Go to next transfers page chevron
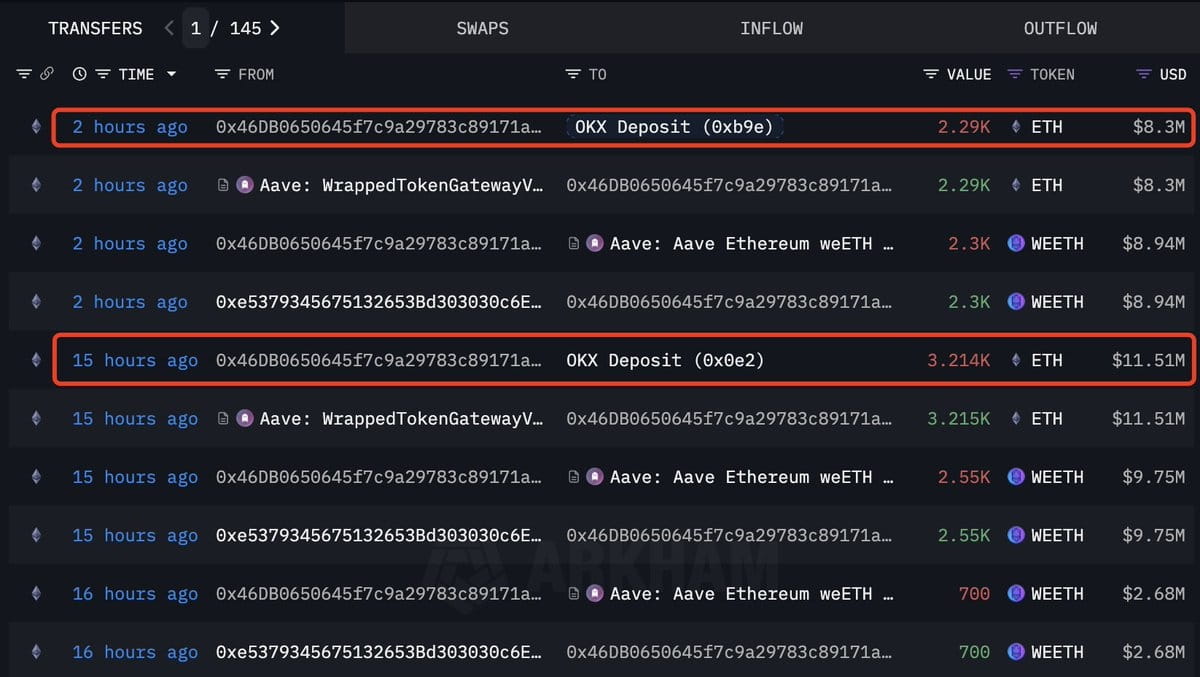Screen dimensions: 1200x677 (275, 28)
